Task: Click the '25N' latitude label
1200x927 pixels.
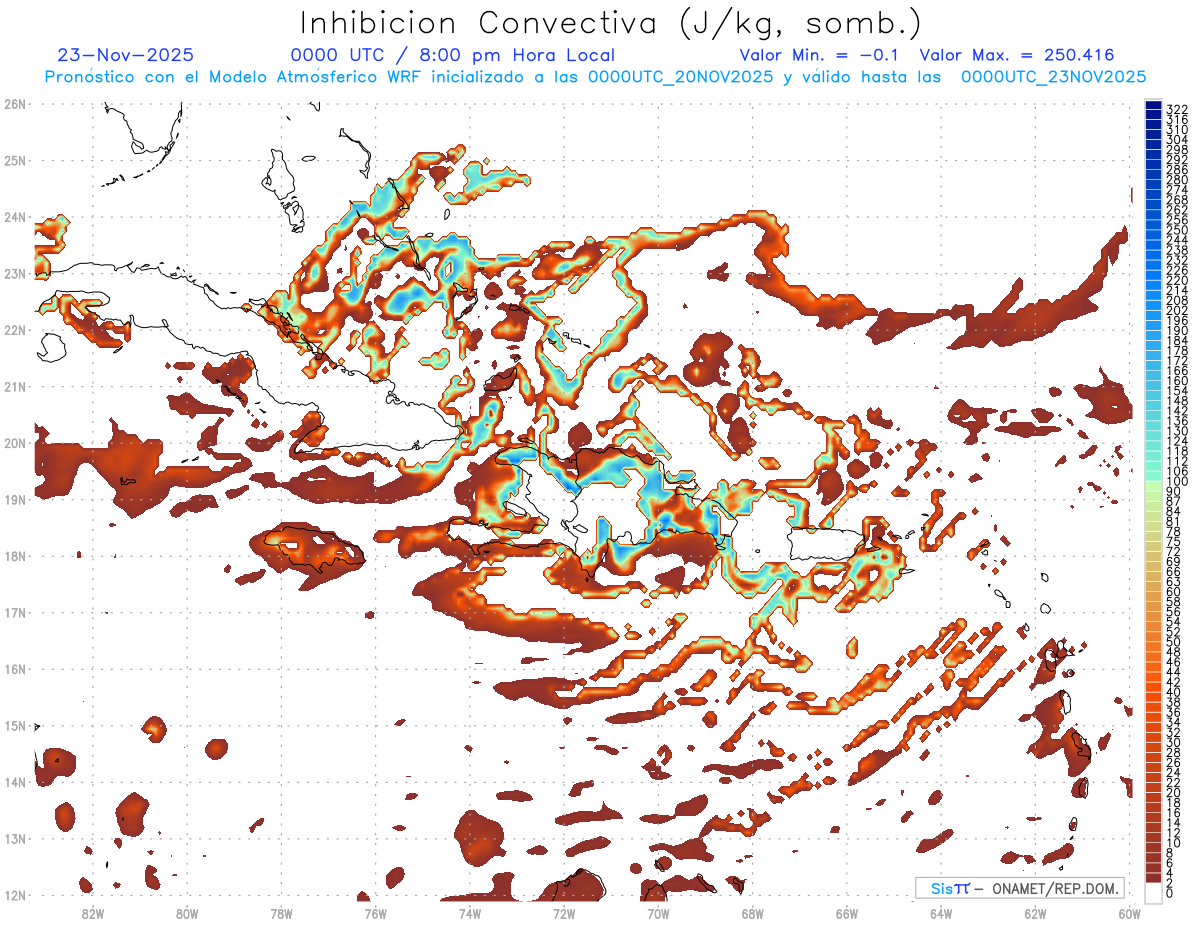Action: click(x=15, y=160)
